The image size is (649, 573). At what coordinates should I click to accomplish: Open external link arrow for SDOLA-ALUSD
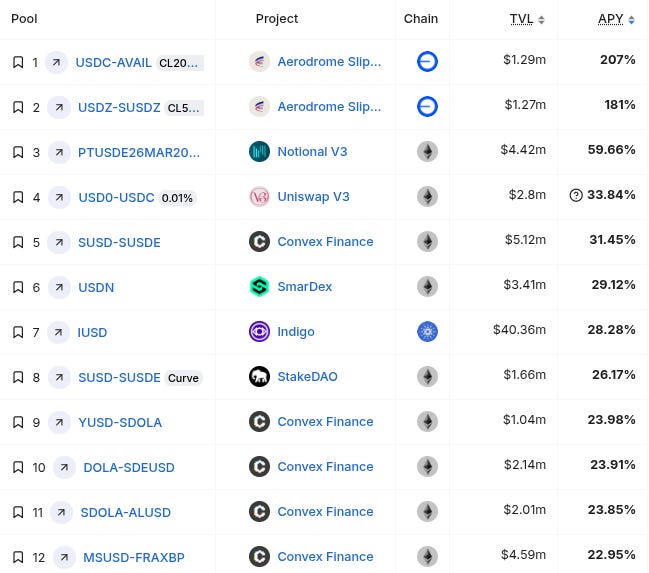click(61, 513)
